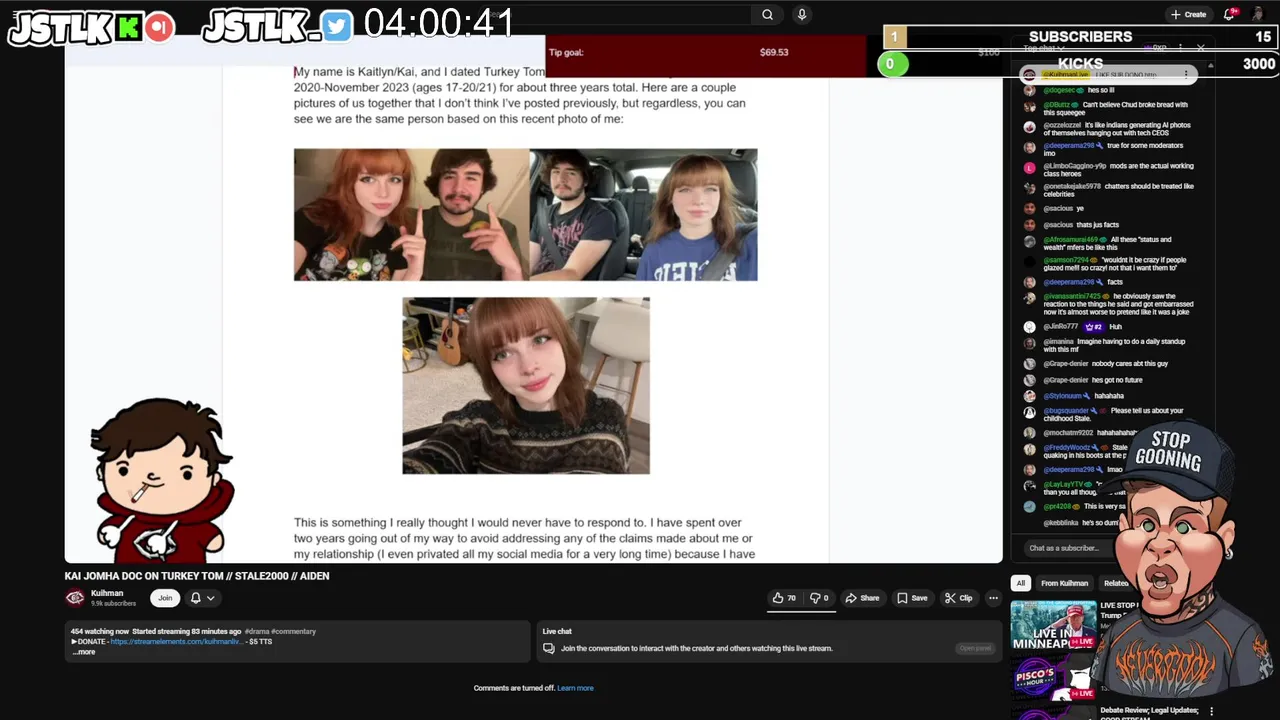Collapse the pinned chat banner arrow
Viewport: 1280px width, 720px height.
[x=1210, y=66]
